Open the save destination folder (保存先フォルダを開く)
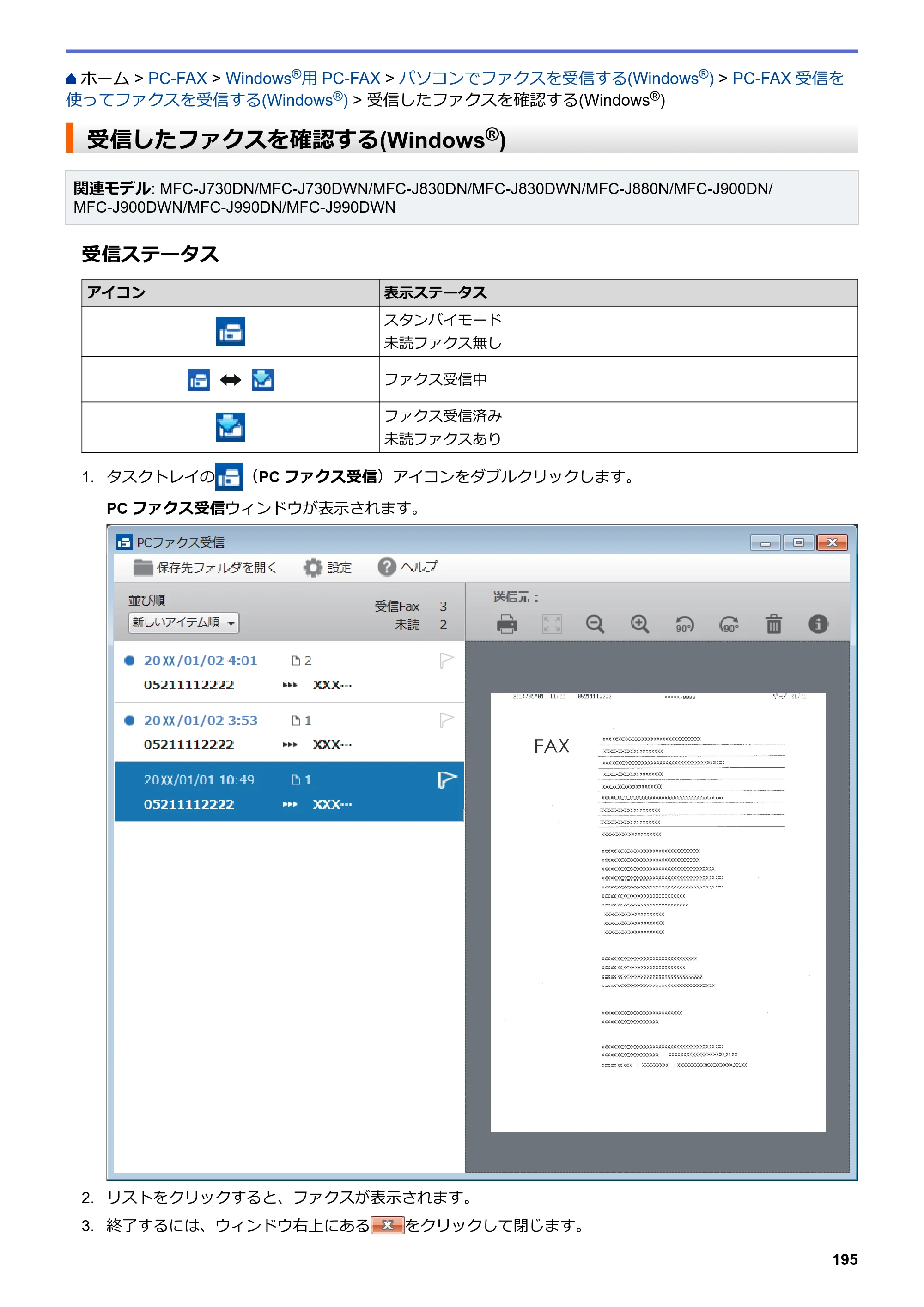This screenshot has width=924, height=1307. [x=204, y=567]
